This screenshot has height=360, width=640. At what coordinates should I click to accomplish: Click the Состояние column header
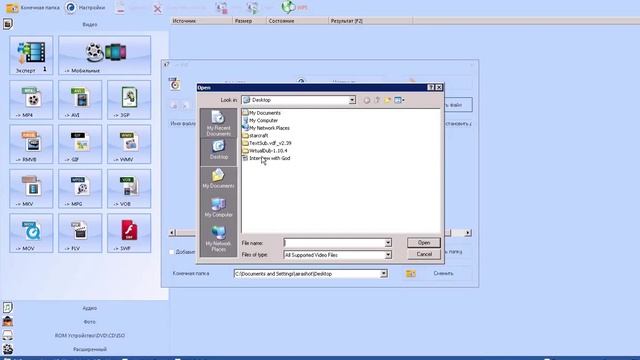pyautogui.click(x=298, y=21)
